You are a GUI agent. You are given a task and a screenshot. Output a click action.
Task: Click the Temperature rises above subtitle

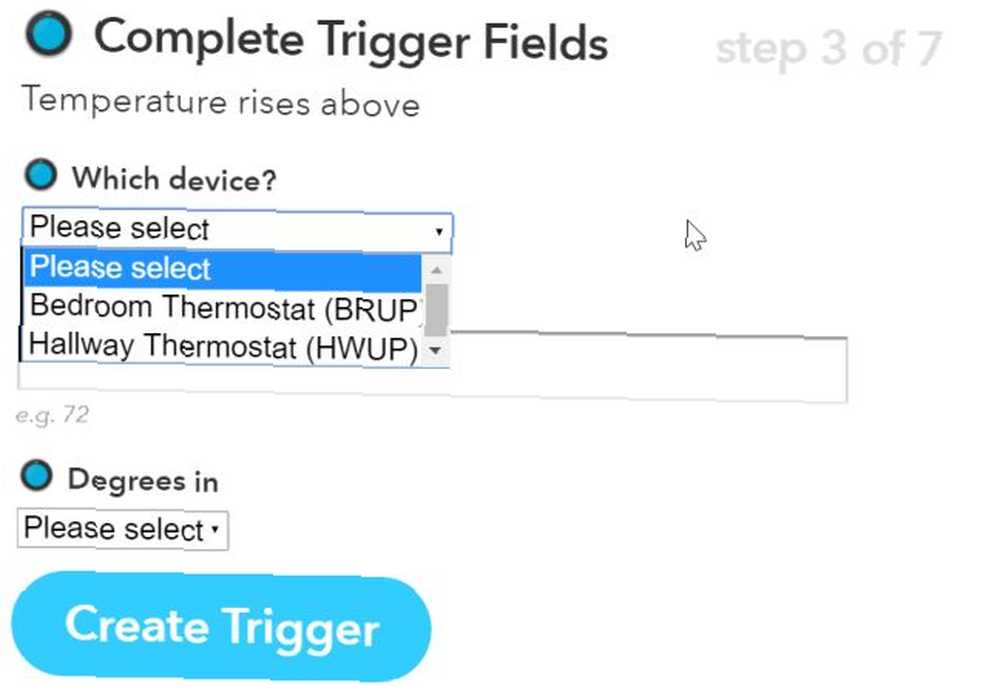tap(221, 102)
